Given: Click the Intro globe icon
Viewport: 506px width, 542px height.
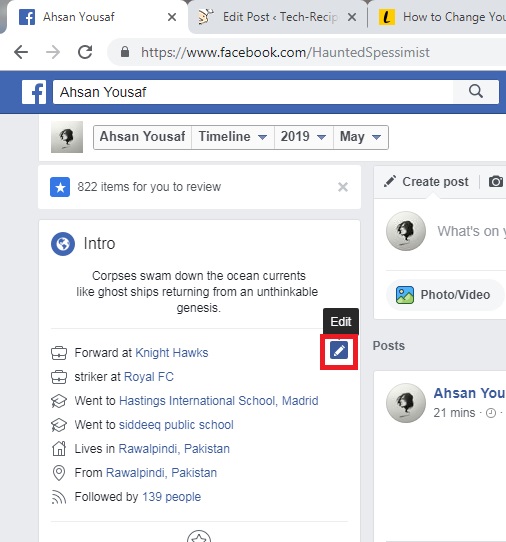Looking at the screenshot, I should [63, 244].
